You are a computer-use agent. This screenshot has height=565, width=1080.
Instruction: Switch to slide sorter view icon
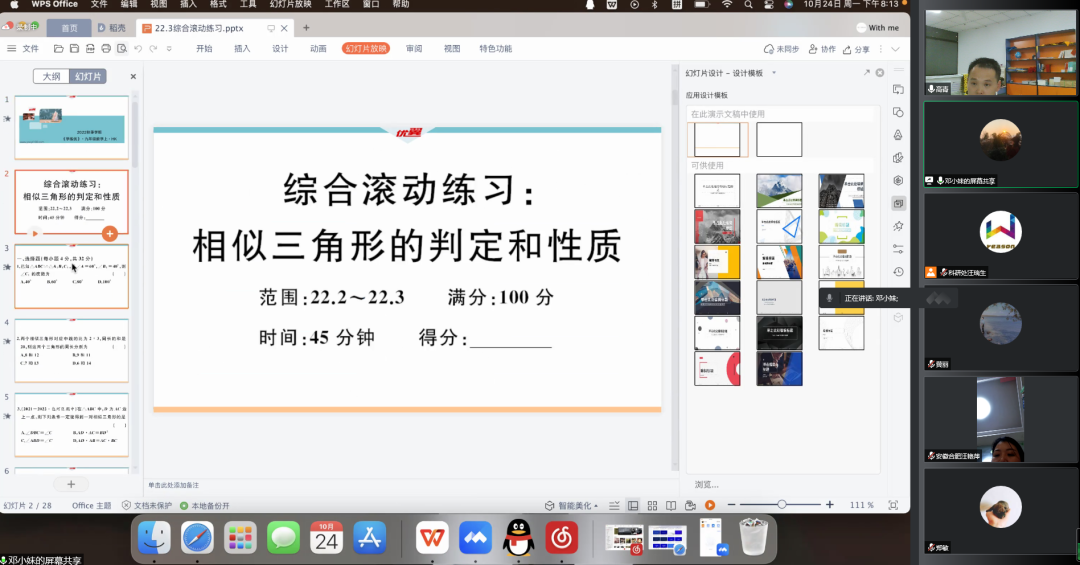point(652,506)
